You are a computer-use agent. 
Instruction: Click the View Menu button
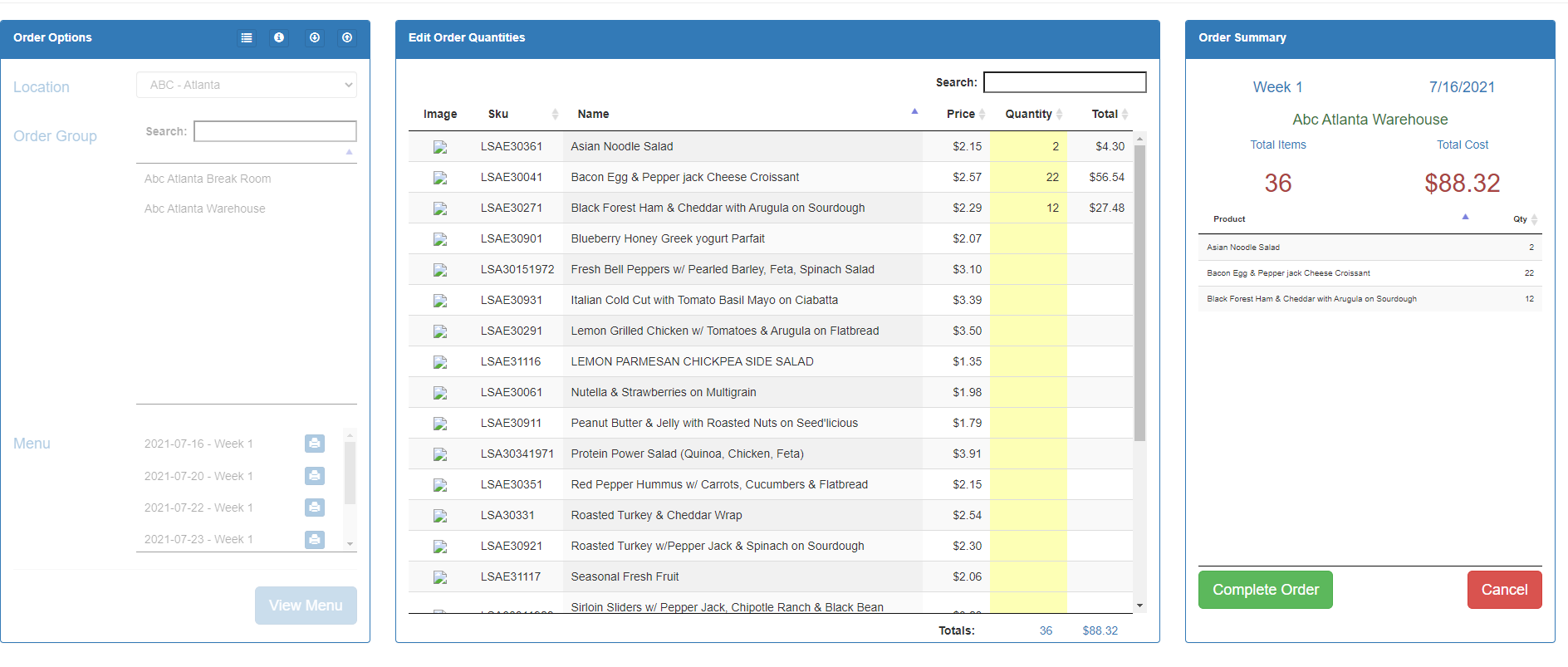(306, 606)
